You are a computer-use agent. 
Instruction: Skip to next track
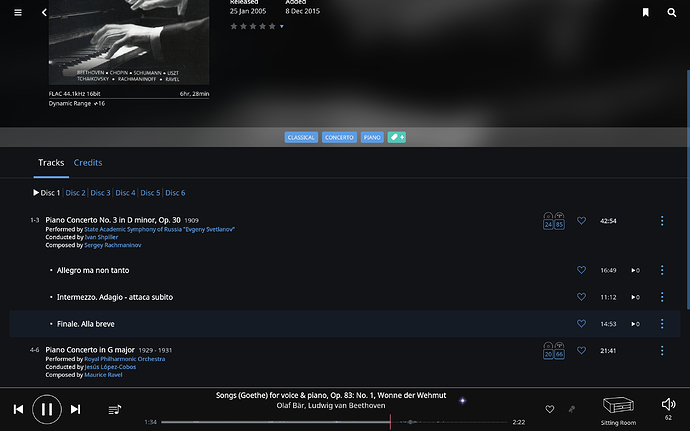(76, 409)
